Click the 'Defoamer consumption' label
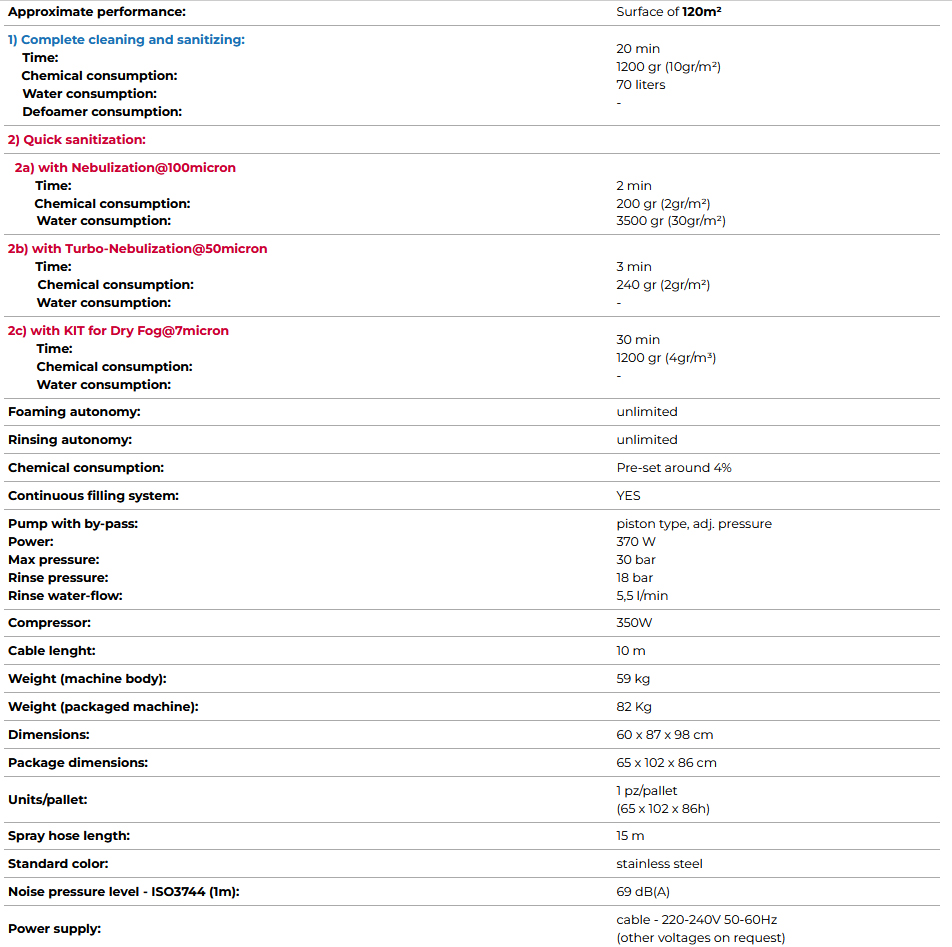952x947 pixels. pos(102,112)
